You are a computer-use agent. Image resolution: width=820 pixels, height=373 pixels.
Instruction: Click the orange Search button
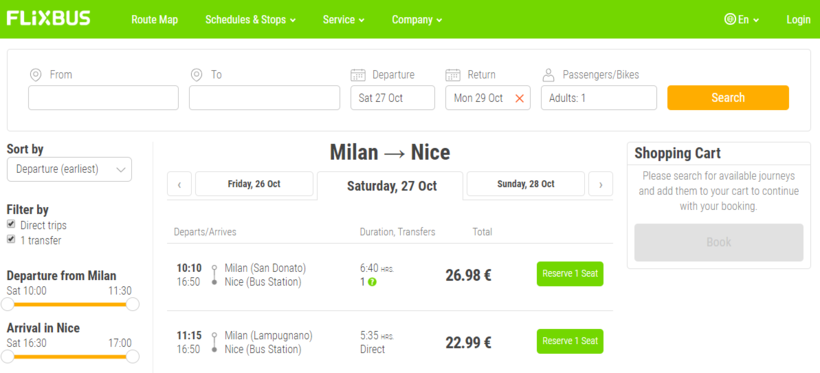728,98
